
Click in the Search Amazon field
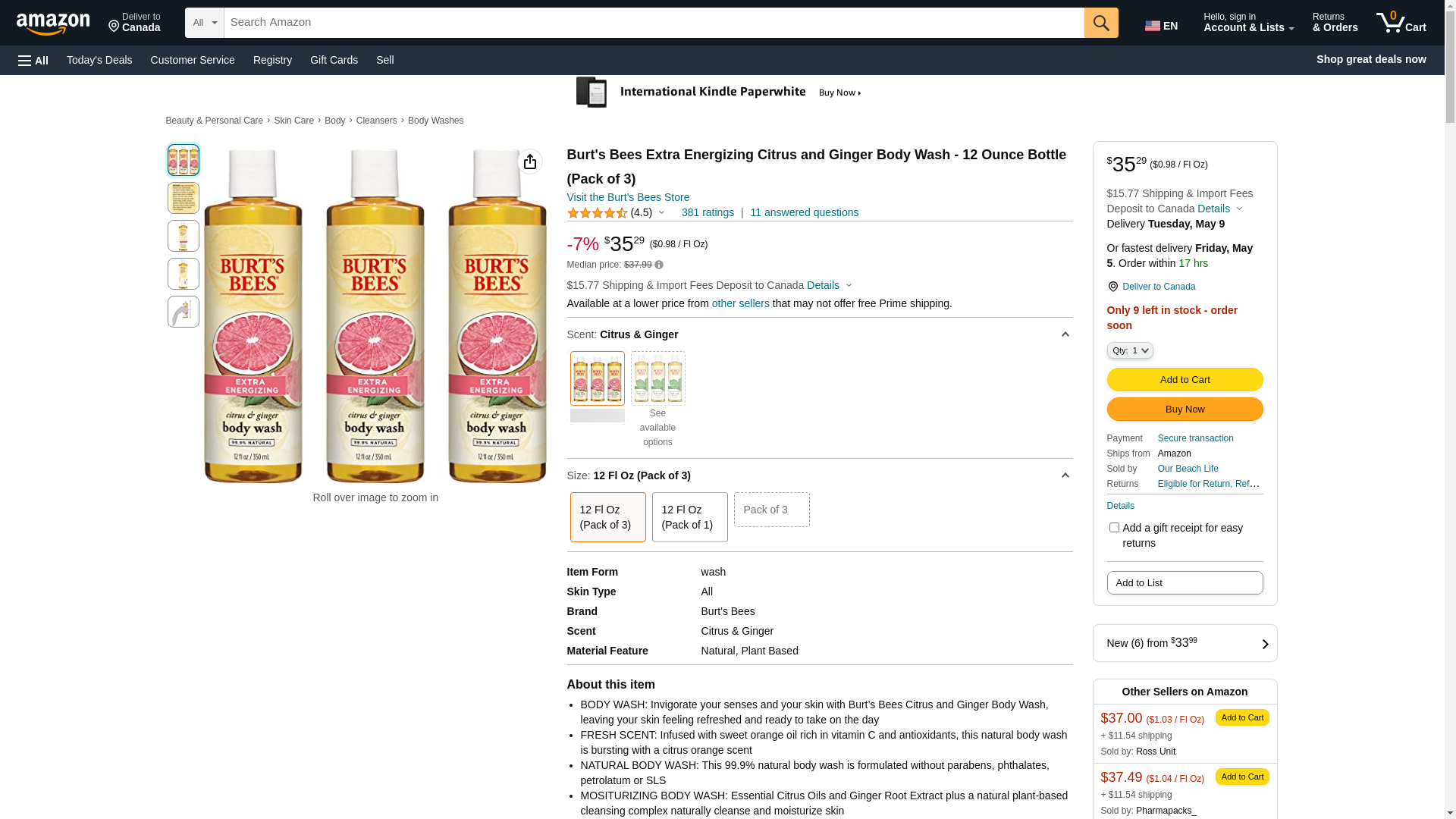click(654, 23)
